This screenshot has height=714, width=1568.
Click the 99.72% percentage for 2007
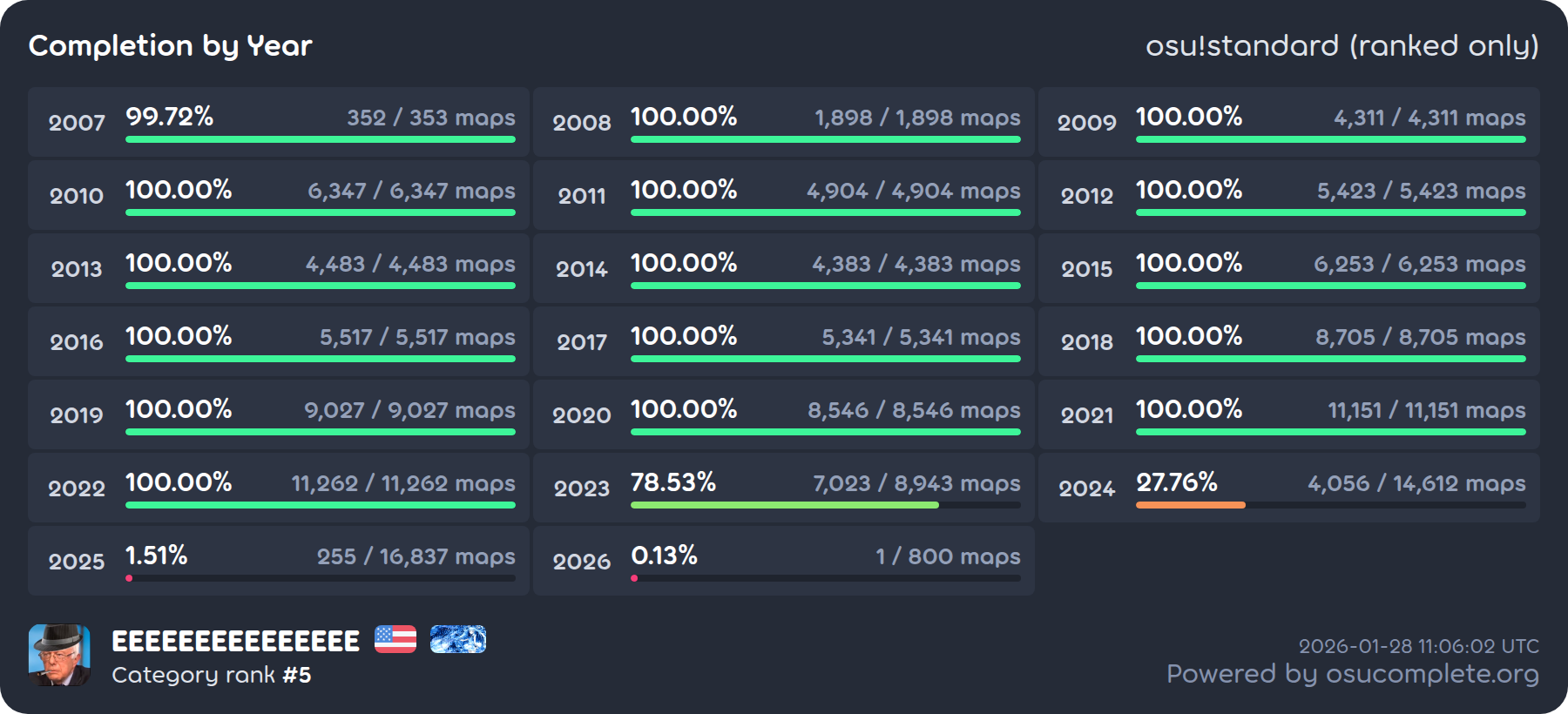click(x=170, y=117)
